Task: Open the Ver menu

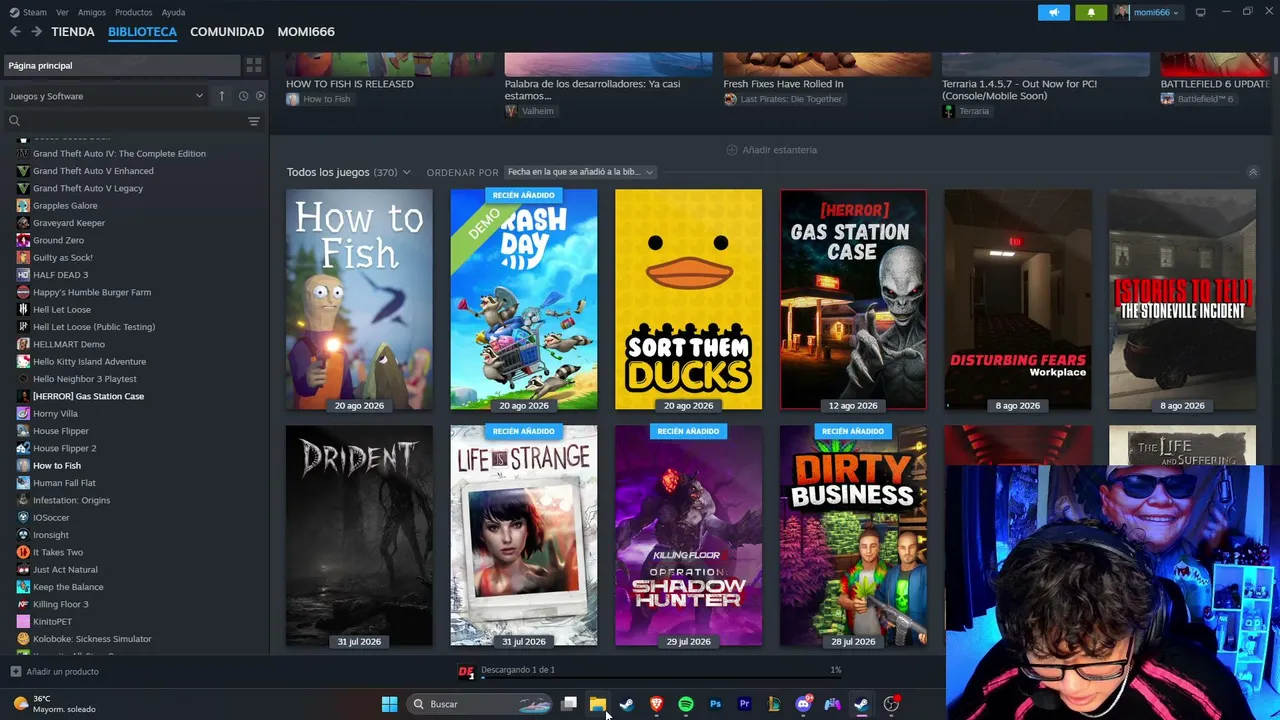Action: coord(62,12)
